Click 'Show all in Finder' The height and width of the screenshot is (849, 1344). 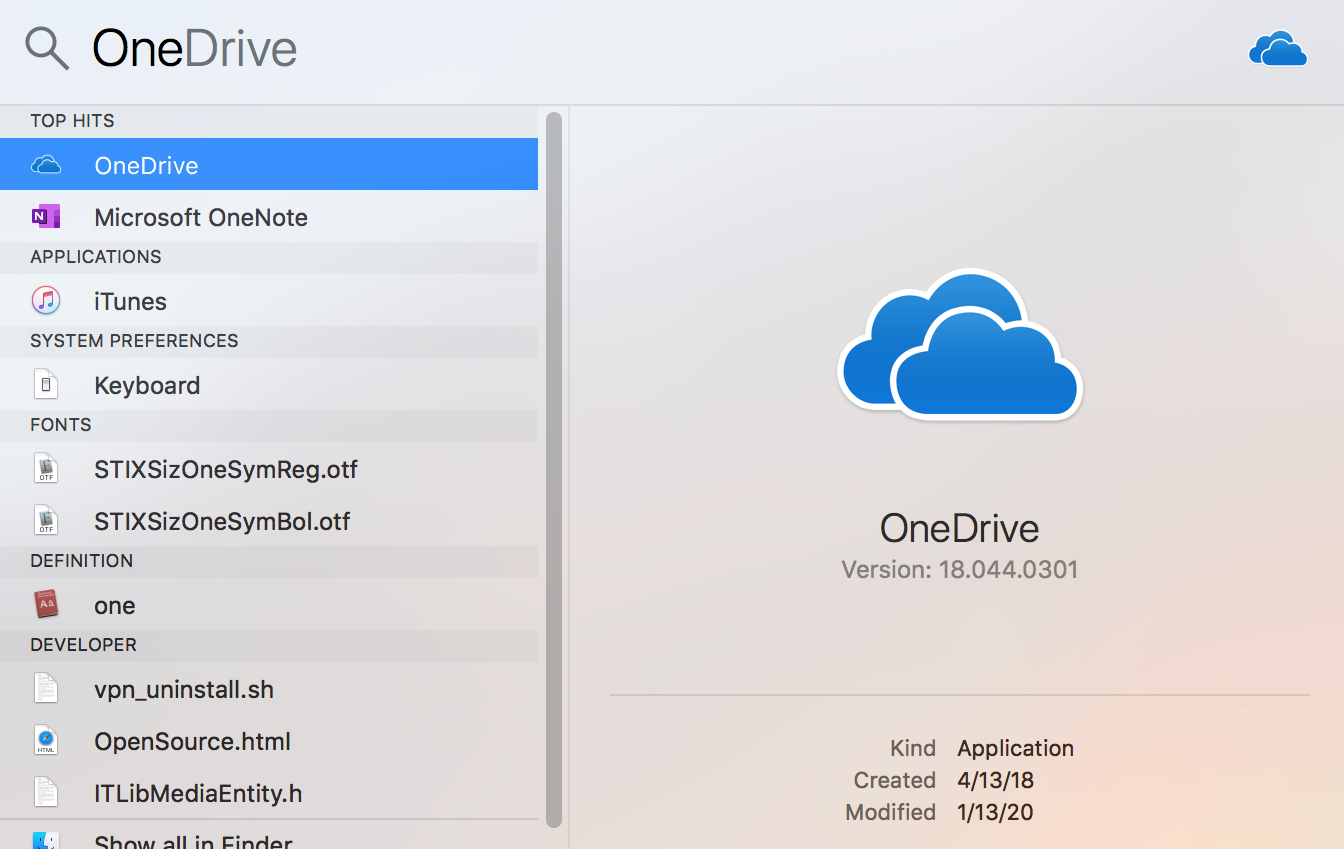coord(192,840)
